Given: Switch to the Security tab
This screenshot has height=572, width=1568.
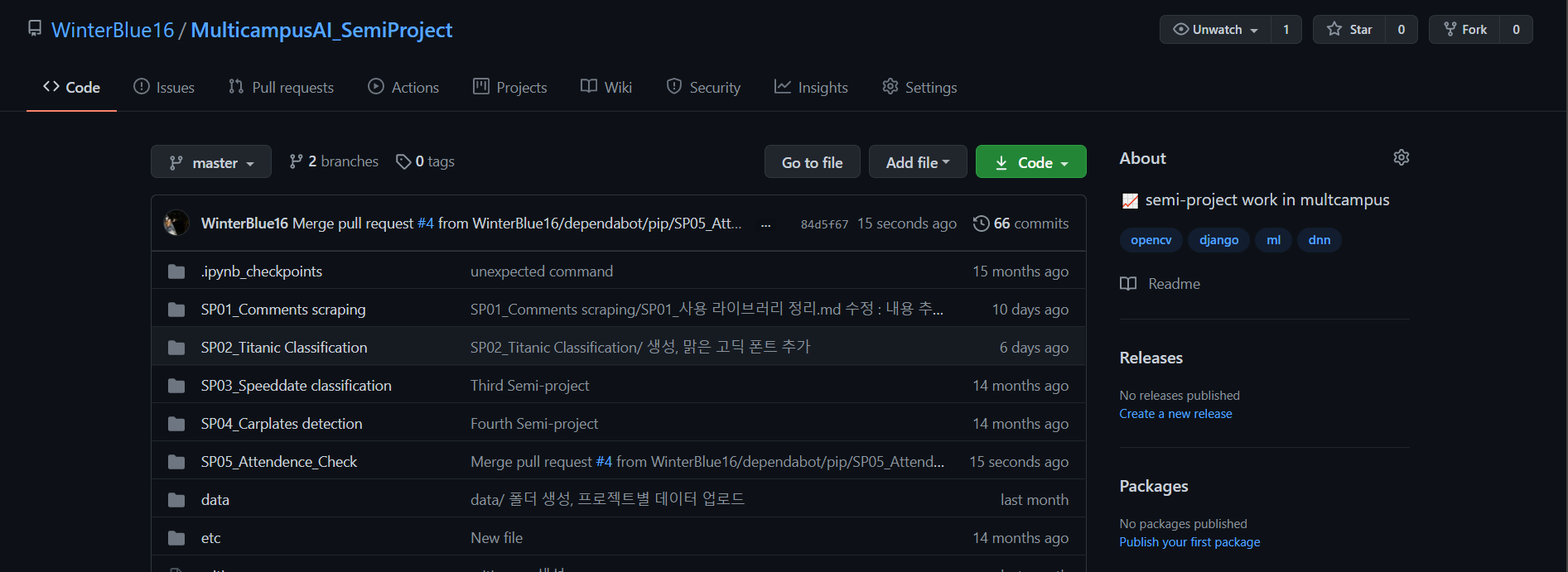Looking at the screenshot, I should pyautogui.click(x=703, y=87).
